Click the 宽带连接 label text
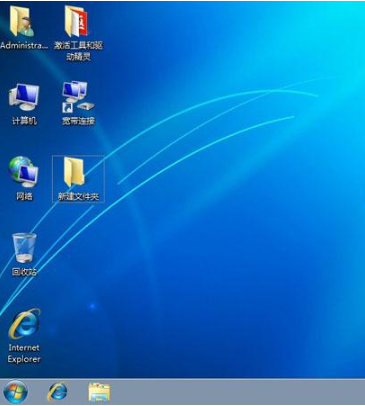The height and width of the screenshot is (406, 365). (x=78, y=121)
